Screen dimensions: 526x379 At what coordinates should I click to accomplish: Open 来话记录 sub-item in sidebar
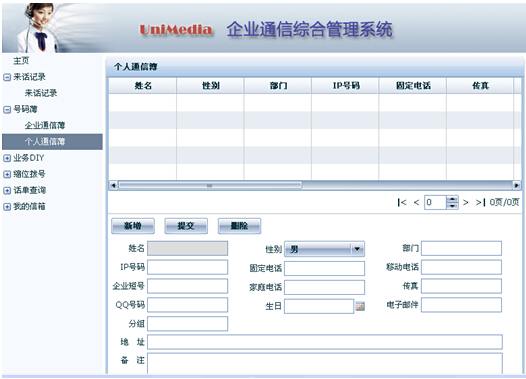41,93
